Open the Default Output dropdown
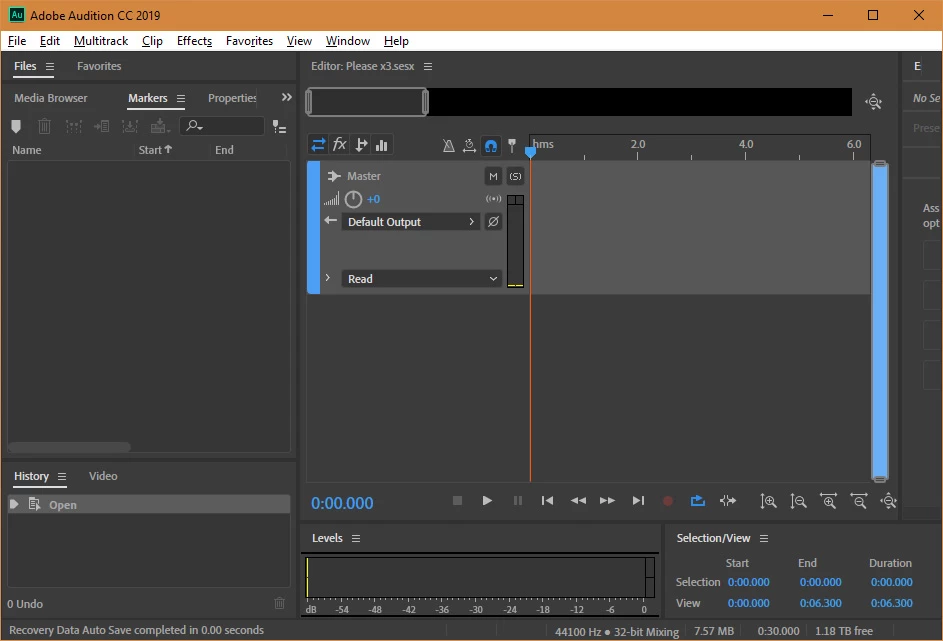943x641 pixels. tap(411, 222)
